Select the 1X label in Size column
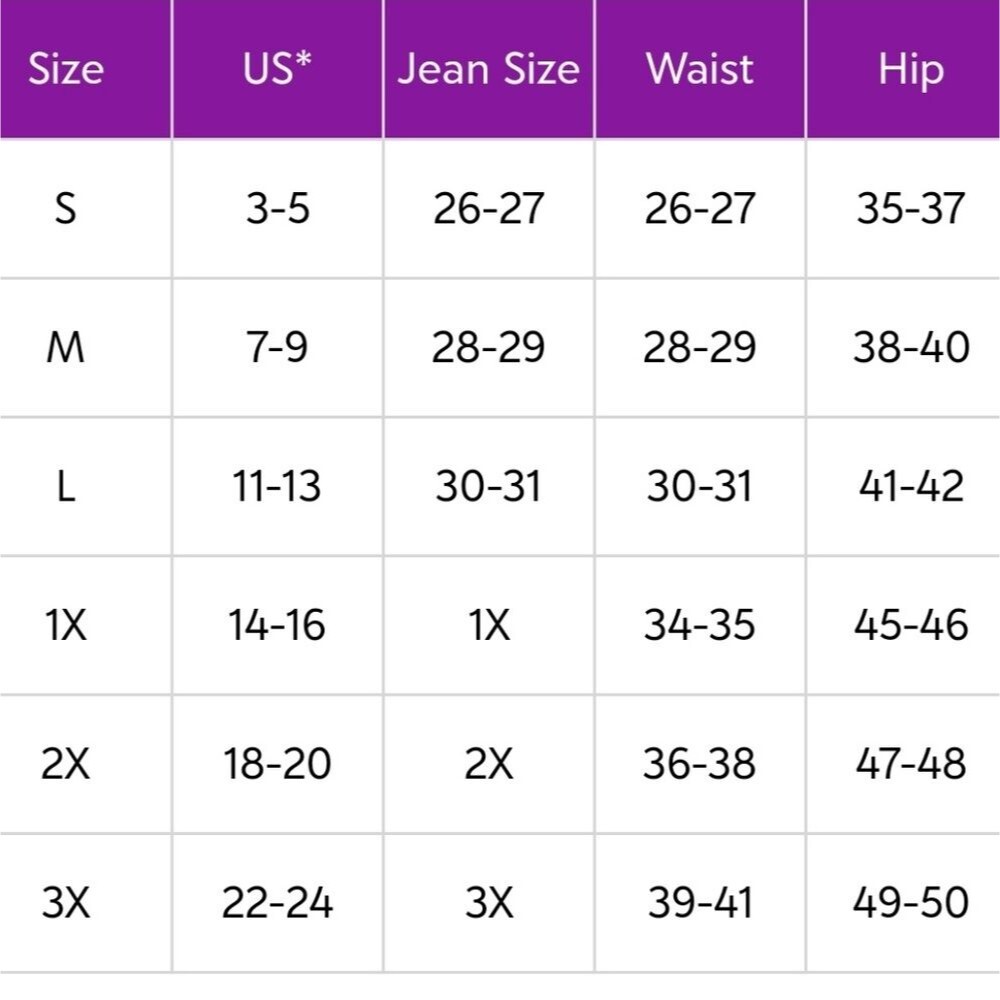 click(66, 624)
